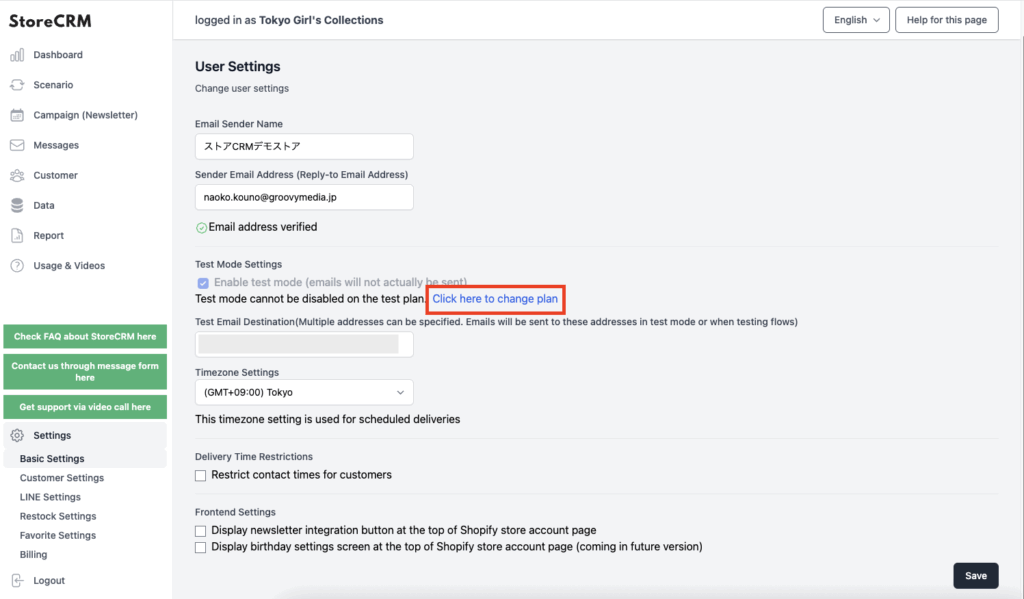Open the Tokyo timezone dropdown

click(x=304, y=393)
